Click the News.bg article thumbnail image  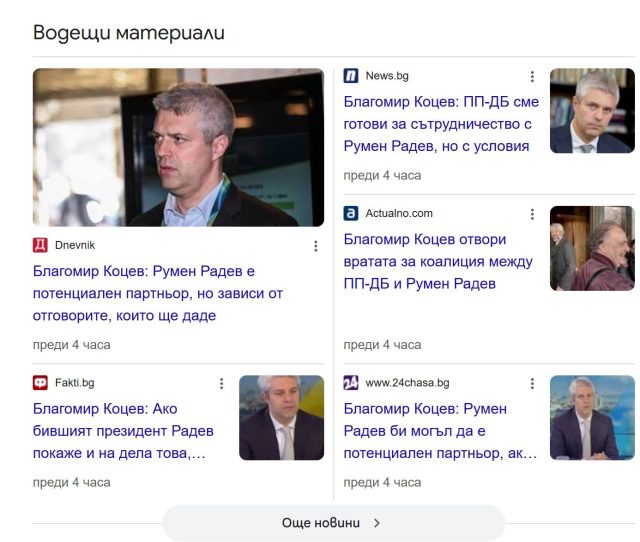tap(592, 110)
